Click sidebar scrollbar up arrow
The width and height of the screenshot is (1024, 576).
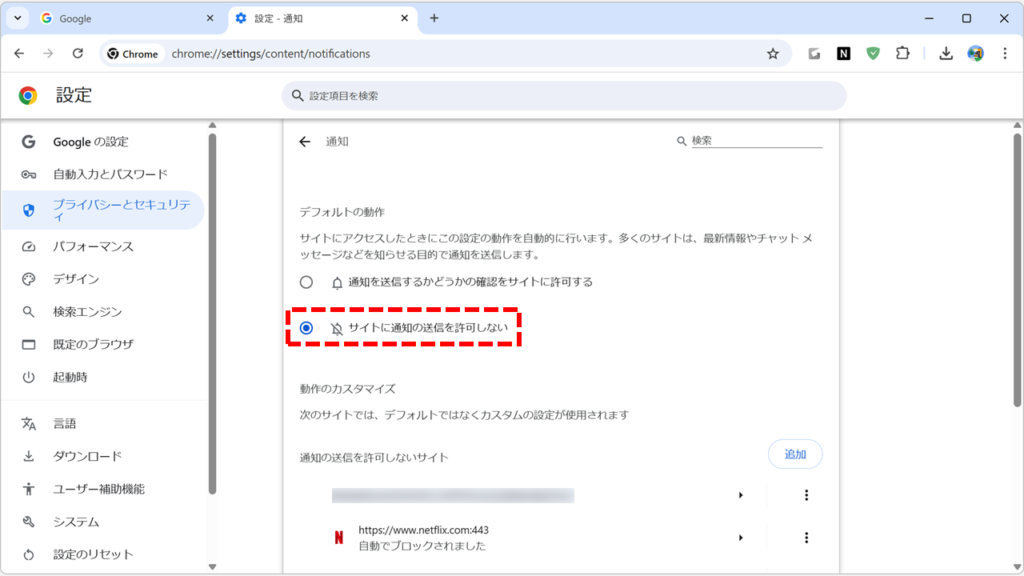coord(212,125)
